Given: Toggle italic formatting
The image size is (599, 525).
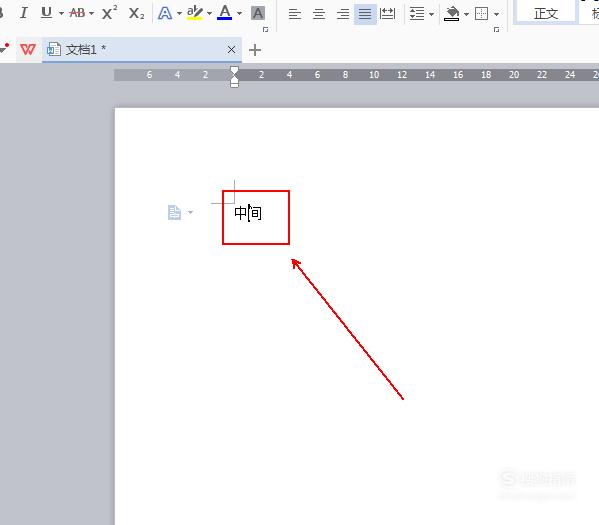Looking at the screenshot, I should (24, 13).
